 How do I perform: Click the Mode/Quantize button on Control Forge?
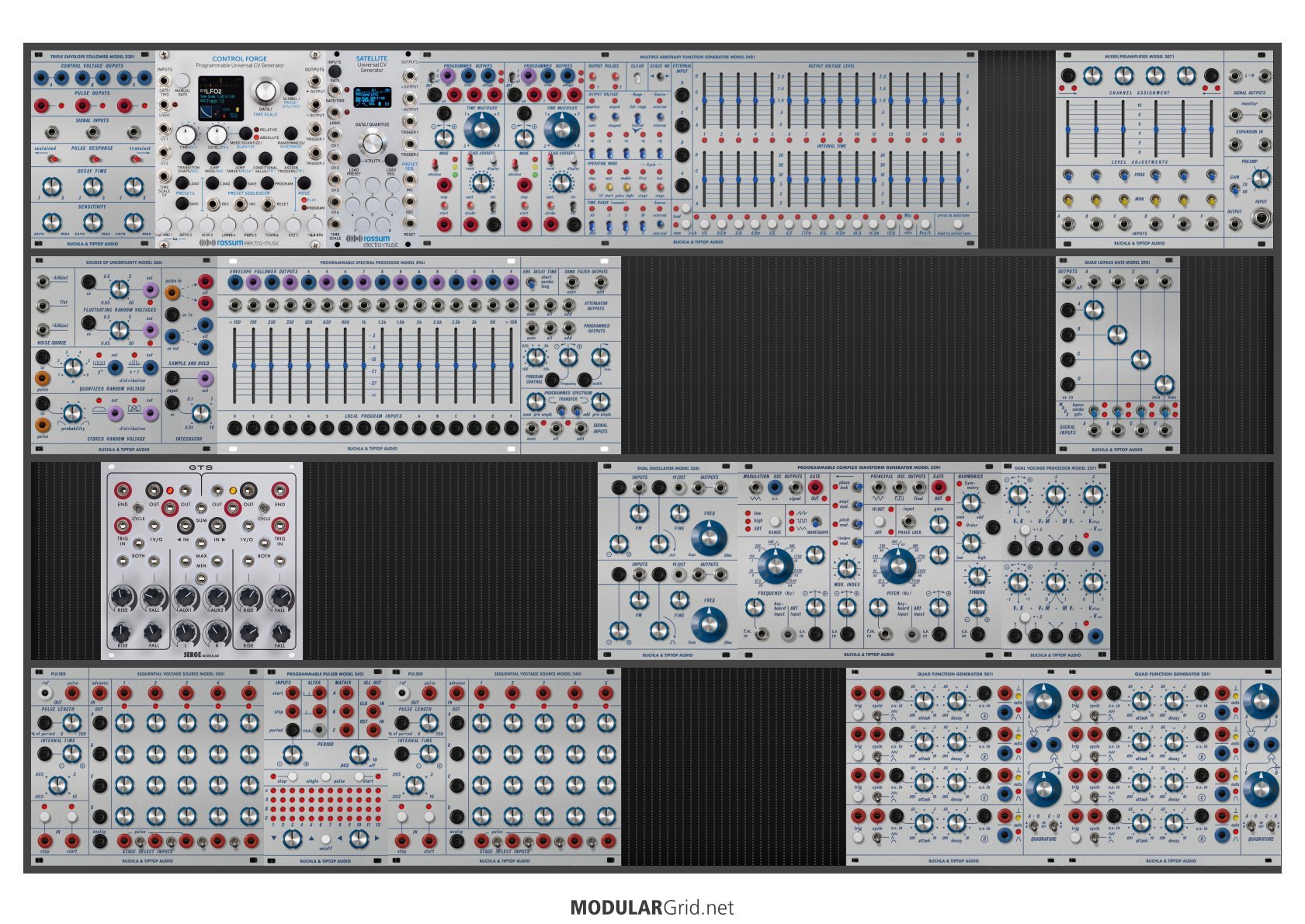245,133
